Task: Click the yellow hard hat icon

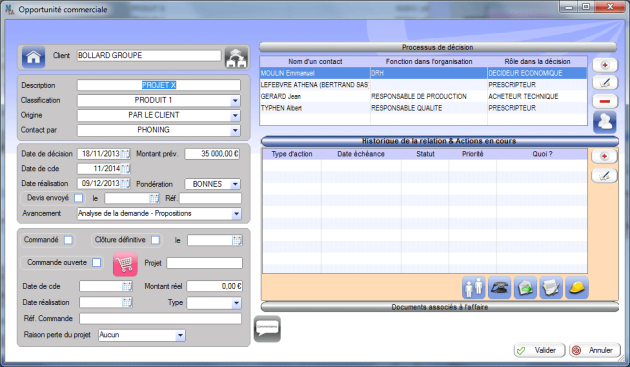Action: (577, 287)
